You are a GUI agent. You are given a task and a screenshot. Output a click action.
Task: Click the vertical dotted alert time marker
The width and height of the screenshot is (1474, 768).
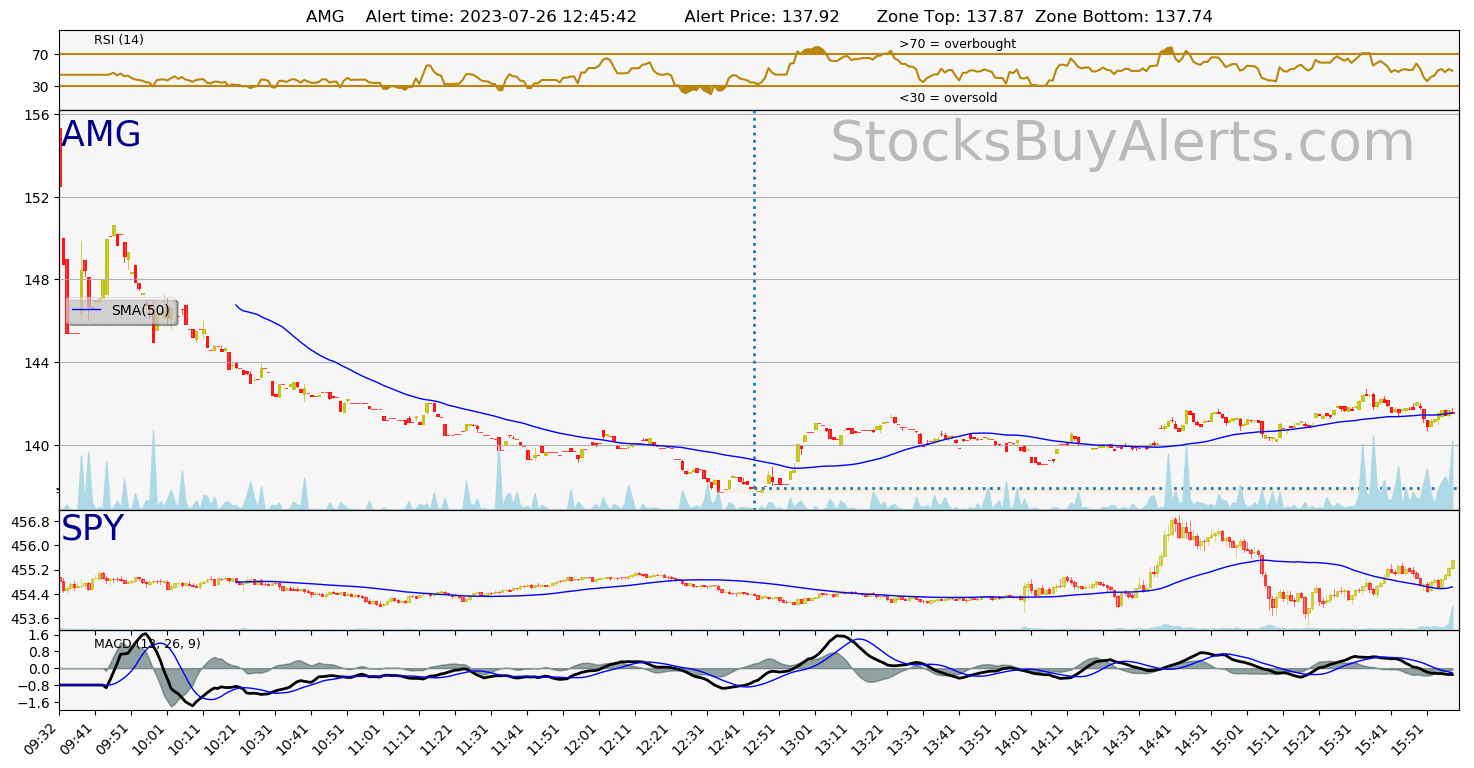point(754,310)
